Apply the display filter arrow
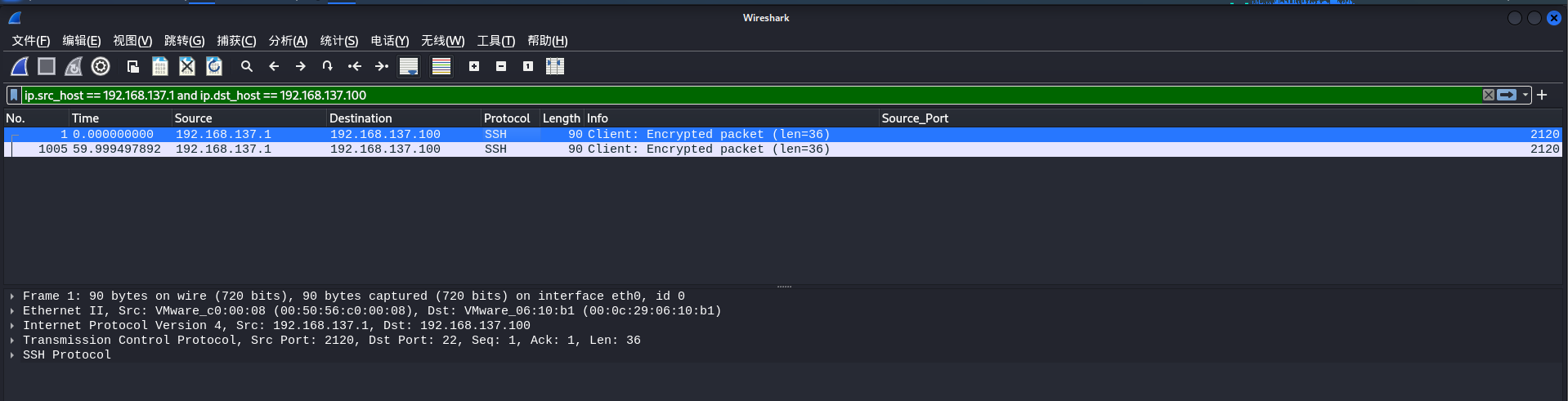This screenshot has height=401, width=1568. (1507, 95)
